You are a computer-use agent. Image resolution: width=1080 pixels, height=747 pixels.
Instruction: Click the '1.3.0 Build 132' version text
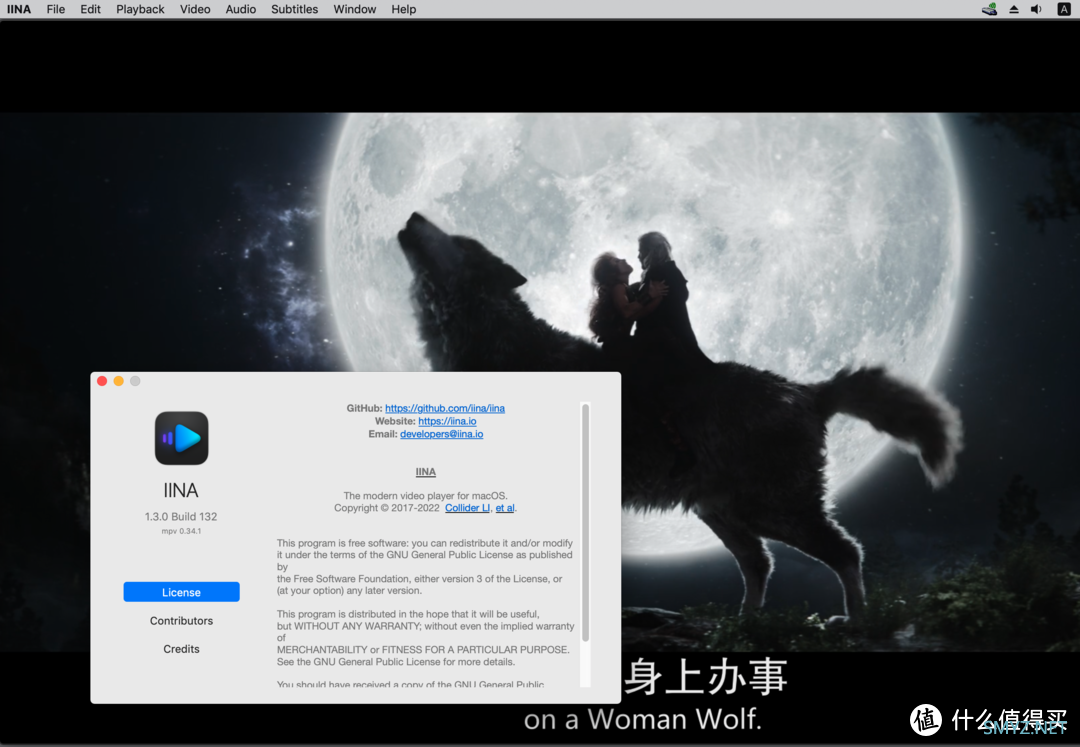(x=180, y=516)
